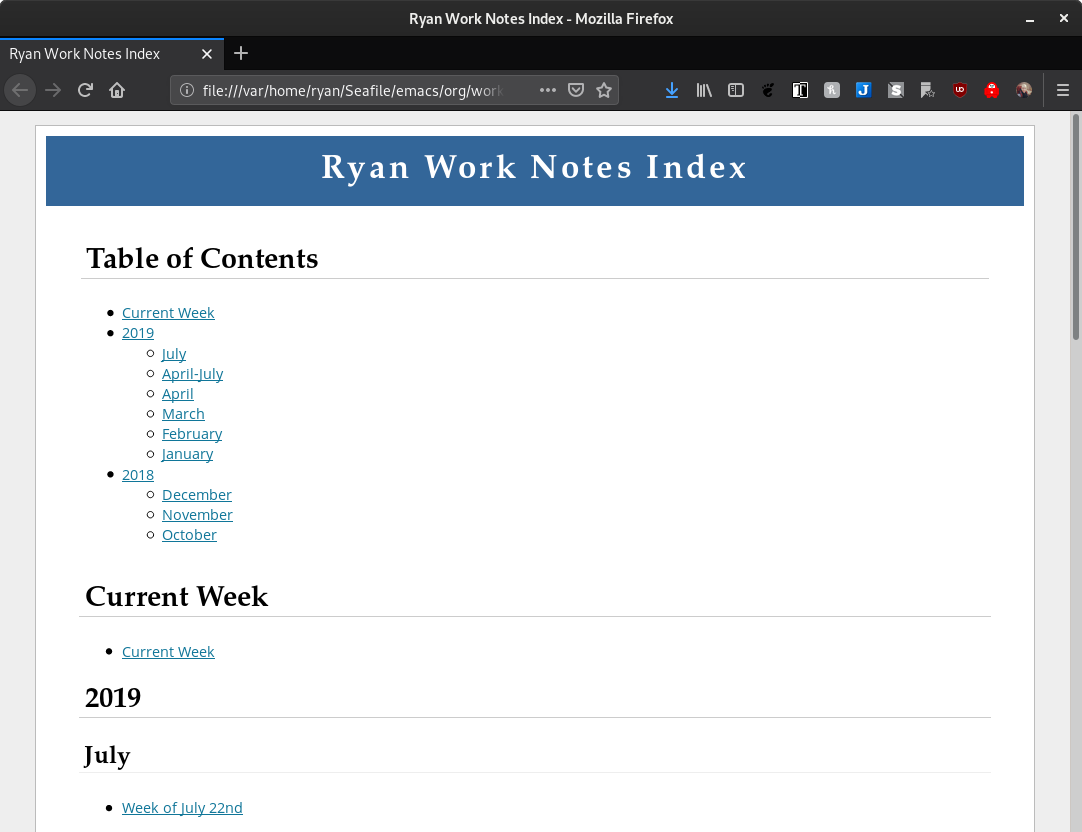This screenshot has height=832, width=1082.
Task: Close the Ryan Work Notes Index tab
Action: (x=207, y=54)
